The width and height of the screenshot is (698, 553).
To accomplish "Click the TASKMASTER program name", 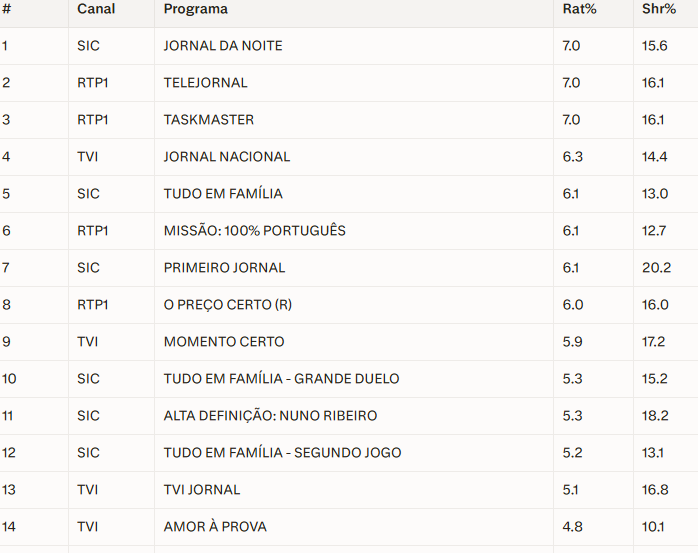I will (209, 120).
